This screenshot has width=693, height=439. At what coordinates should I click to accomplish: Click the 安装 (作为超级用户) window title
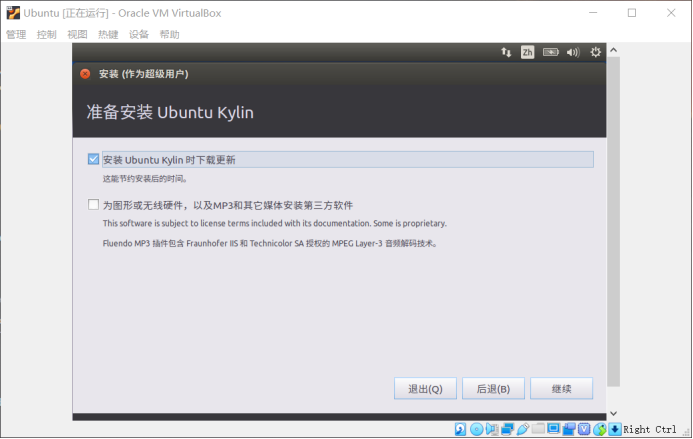[x=144, y=74]
